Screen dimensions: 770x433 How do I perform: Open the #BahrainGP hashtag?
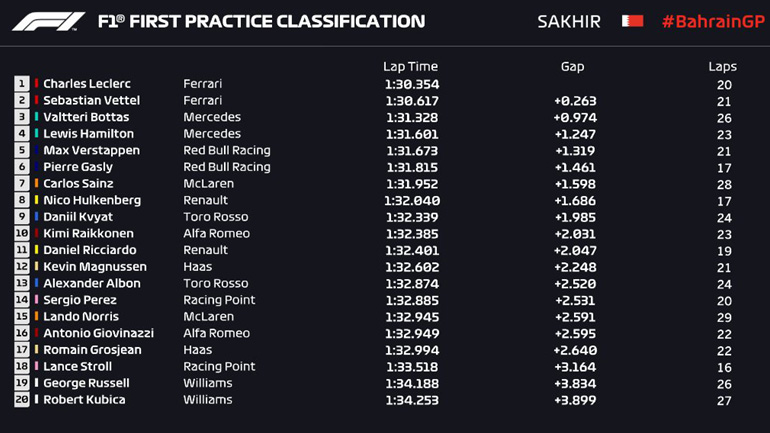pyautogui.click(x=710, y=21)
